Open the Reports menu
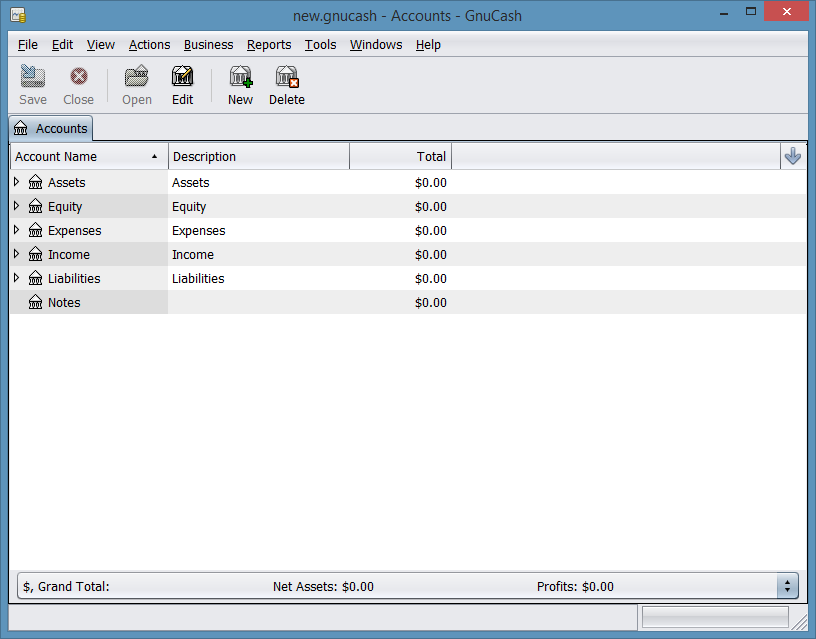Image resolution: width=816 pixels, height=639 pixels. coord(269,45)
